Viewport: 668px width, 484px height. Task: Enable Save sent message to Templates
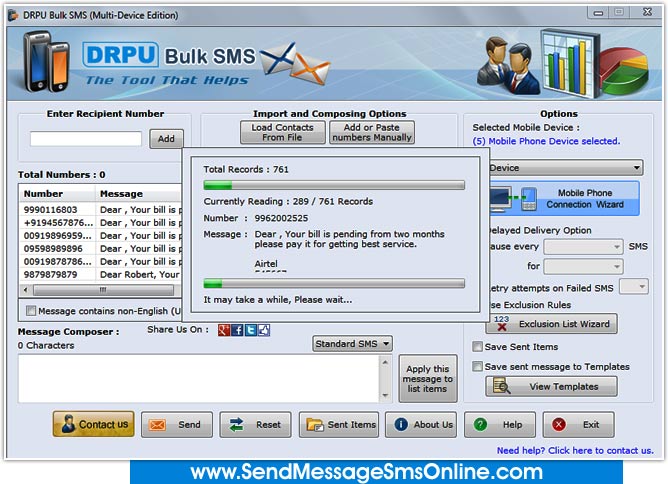tap(477, 366)
